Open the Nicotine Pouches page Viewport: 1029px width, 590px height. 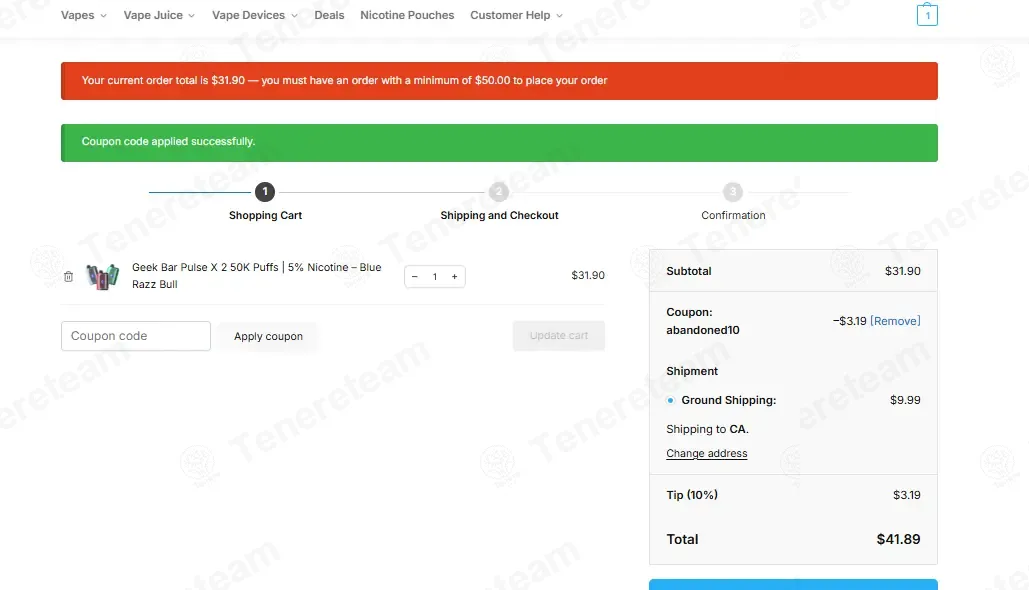point(407,15)
